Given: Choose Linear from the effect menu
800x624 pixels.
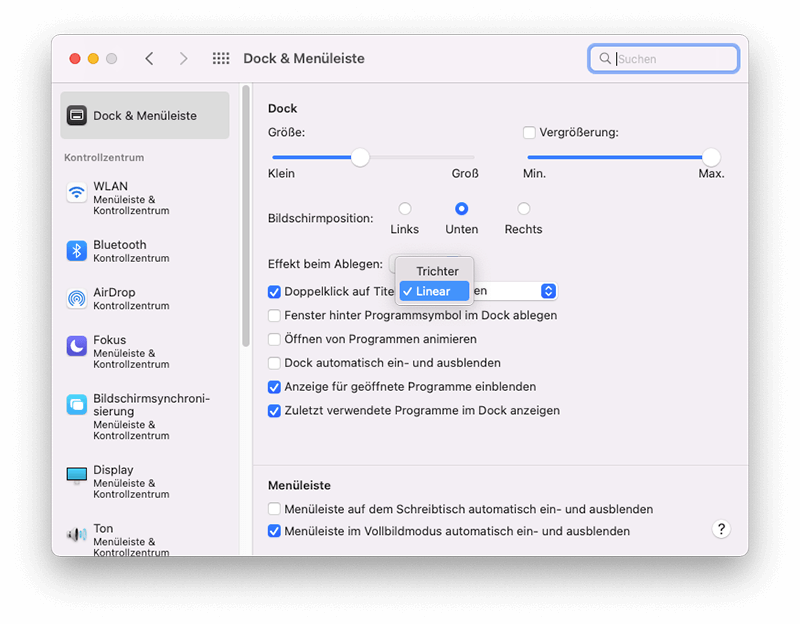Looking at the screenshot, I should [434, 291].
